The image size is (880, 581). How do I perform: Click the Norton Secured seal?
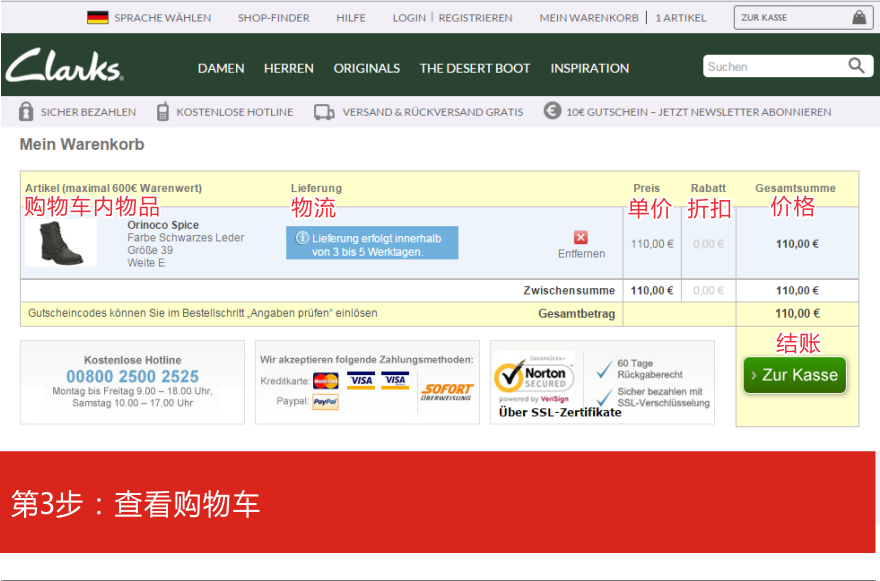(534, 378)
